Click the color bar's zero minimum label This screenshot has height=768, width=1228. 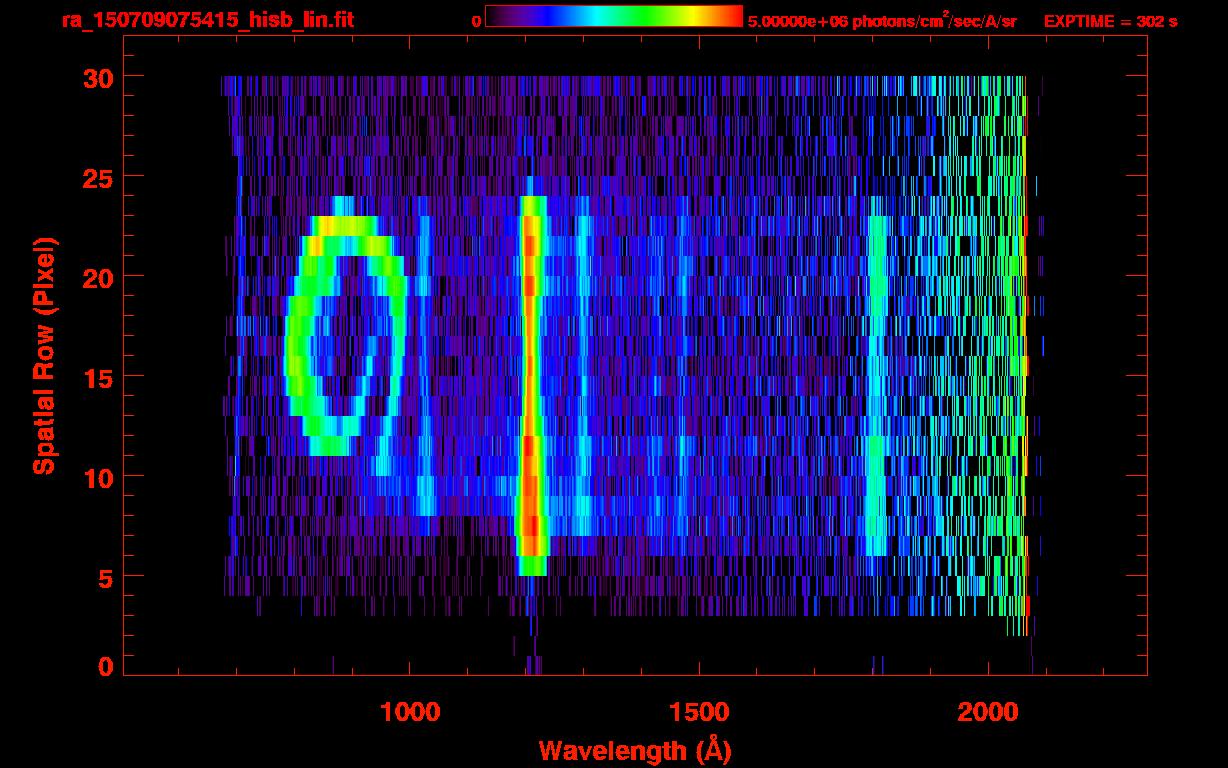[x=476, y=21]
